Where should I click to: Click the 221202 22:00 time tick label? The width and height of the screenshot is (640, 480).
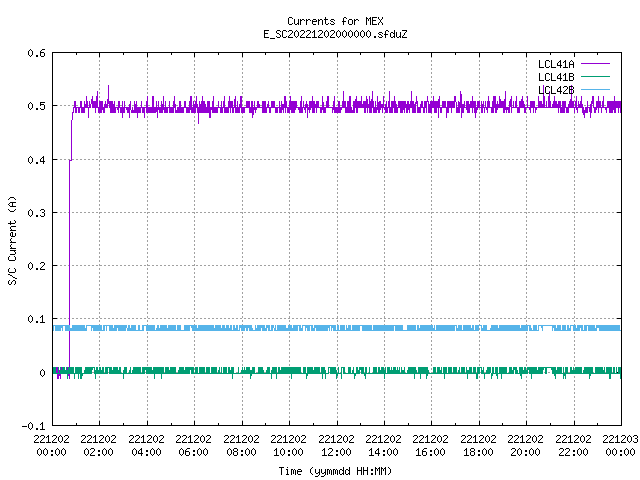tap(573, 445)
